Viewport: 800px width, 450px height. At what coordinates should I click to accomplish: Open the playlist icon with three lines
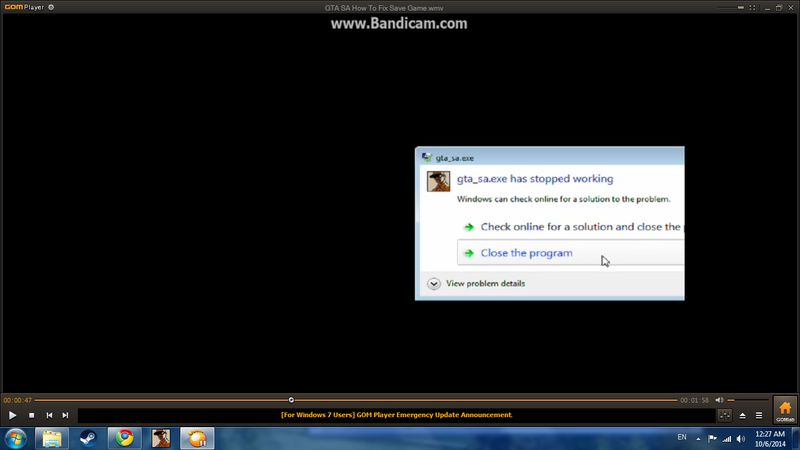[x=759, y=415]
